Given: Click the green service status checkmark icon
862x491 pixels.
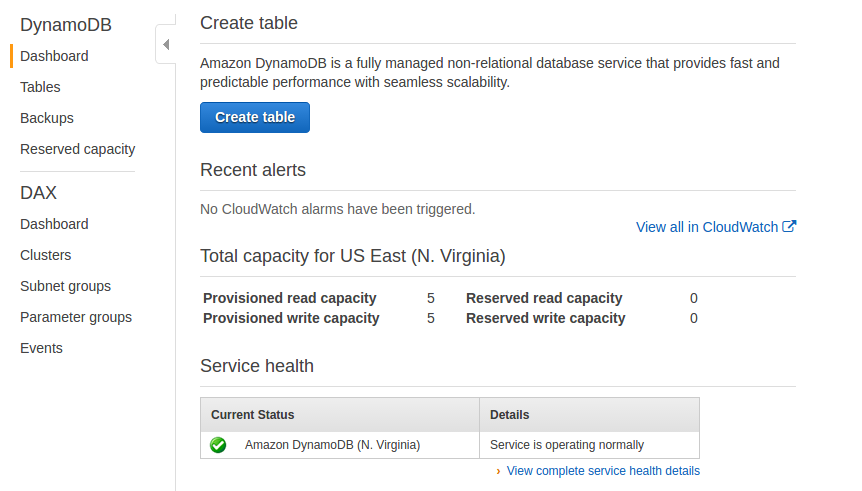Looking at the screenshot, I should point(218,445).
